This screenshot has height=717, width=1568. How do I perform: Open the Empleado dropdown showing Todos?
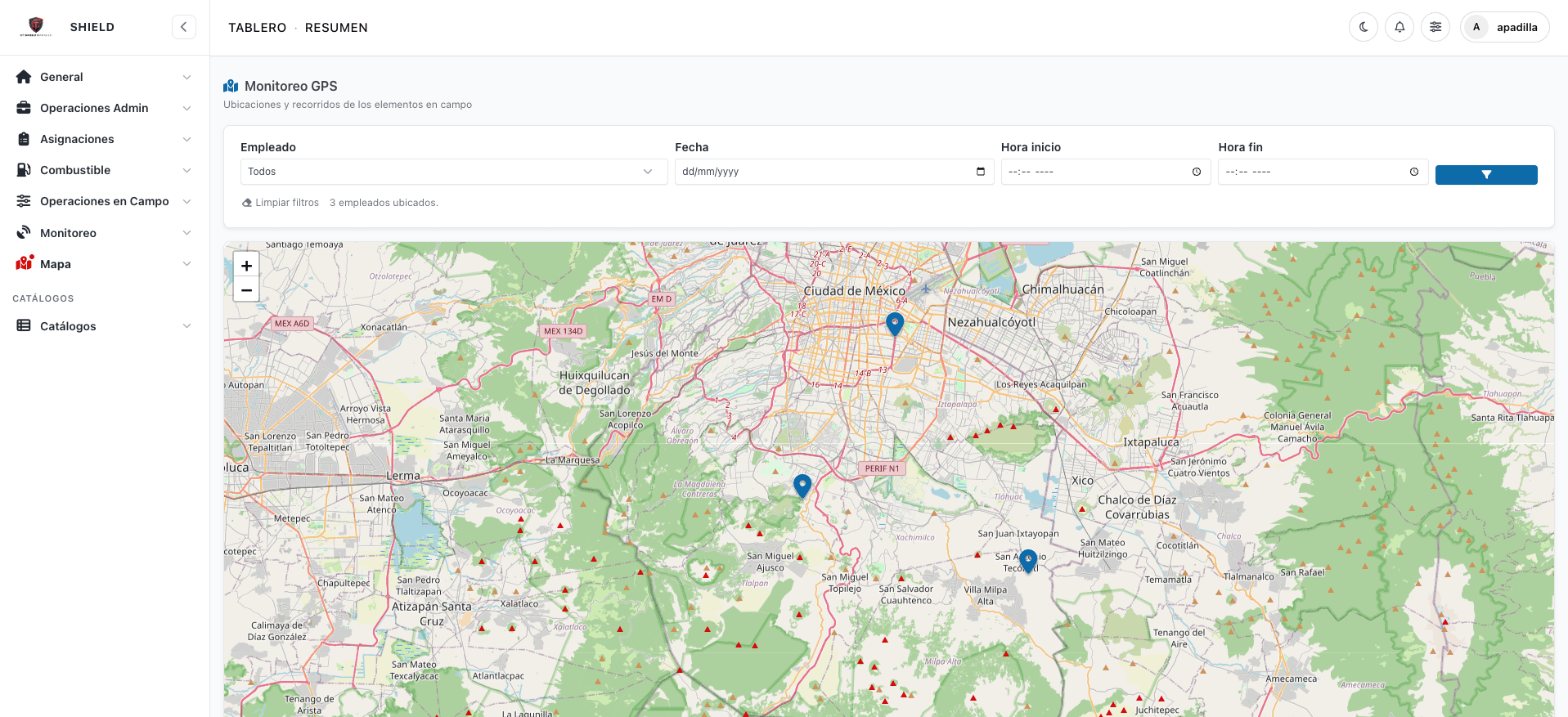click(454, 172)
